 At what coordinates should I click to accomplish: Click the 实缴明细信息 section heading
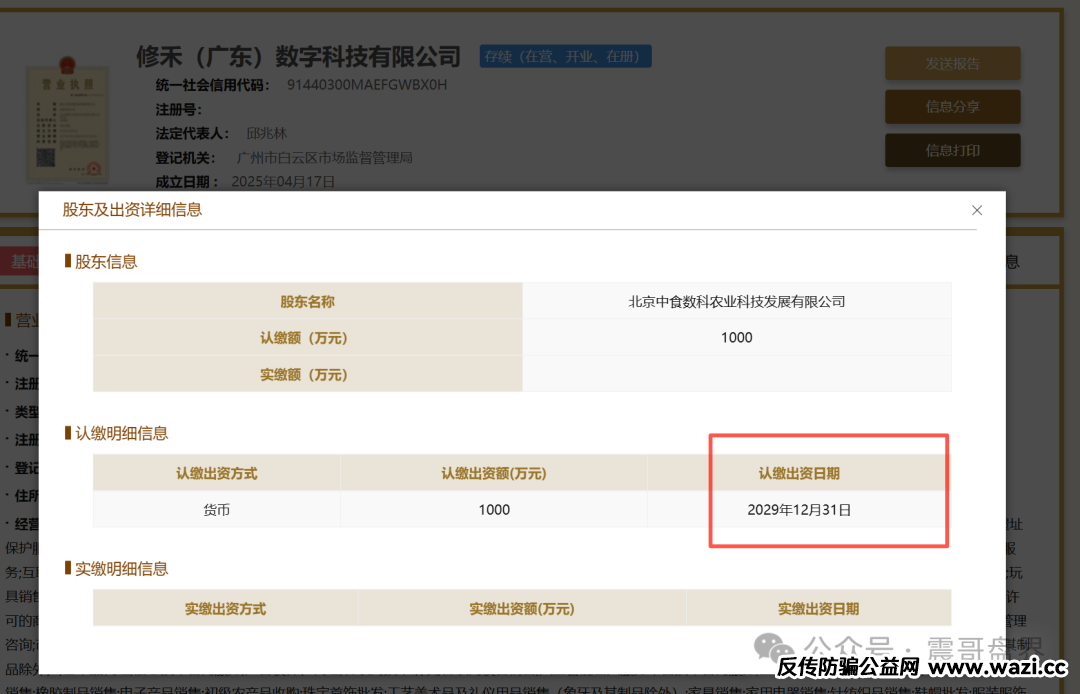click(121, 569)
